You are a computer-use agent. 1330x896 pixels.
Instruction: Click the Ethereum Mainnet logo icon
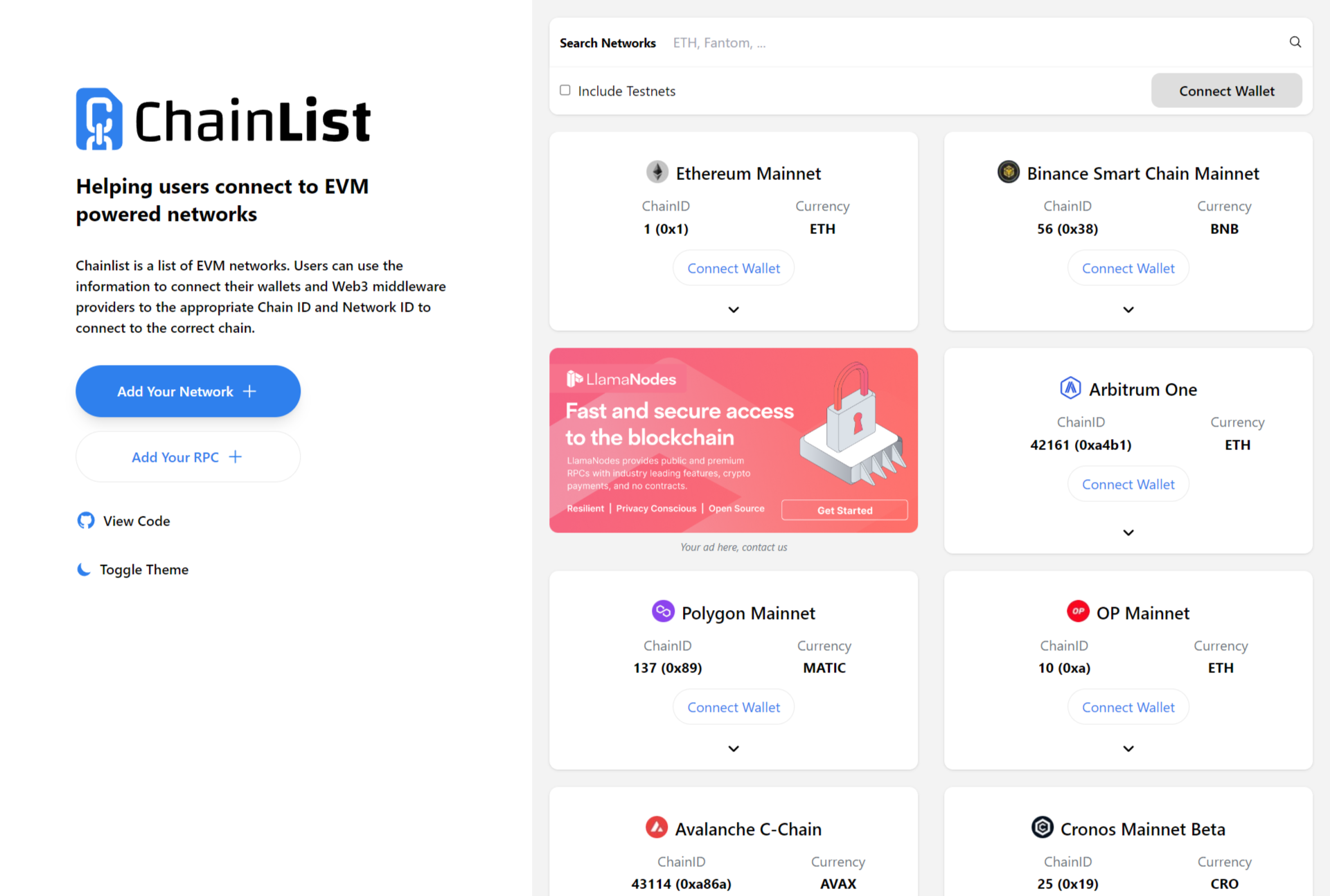tap(657, 172)
